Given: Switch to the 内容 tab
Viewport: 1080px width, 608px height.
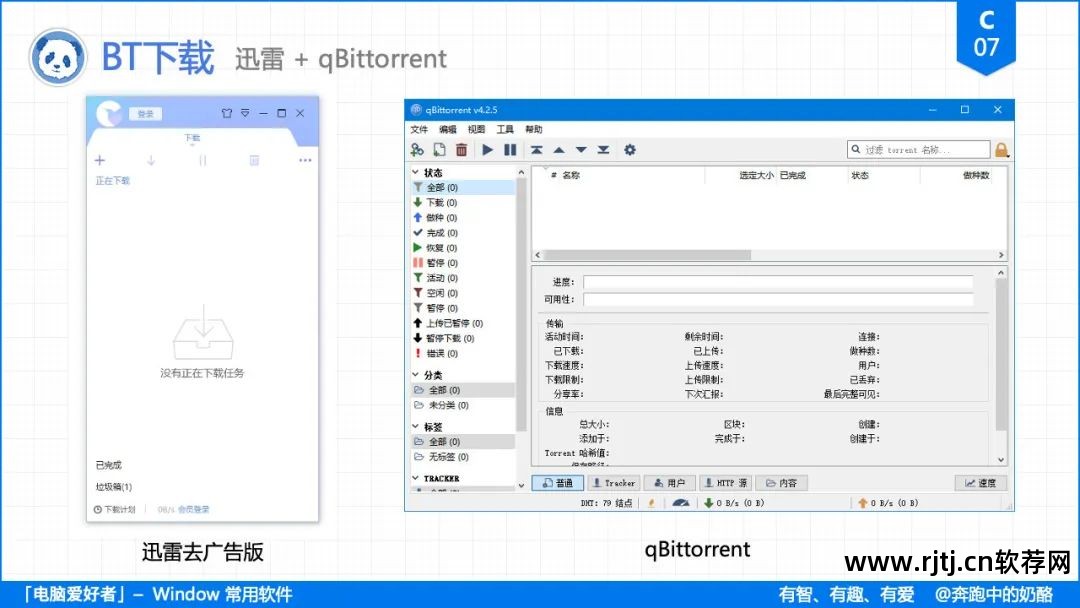Looking at the screenshot, I should (782, 483).
